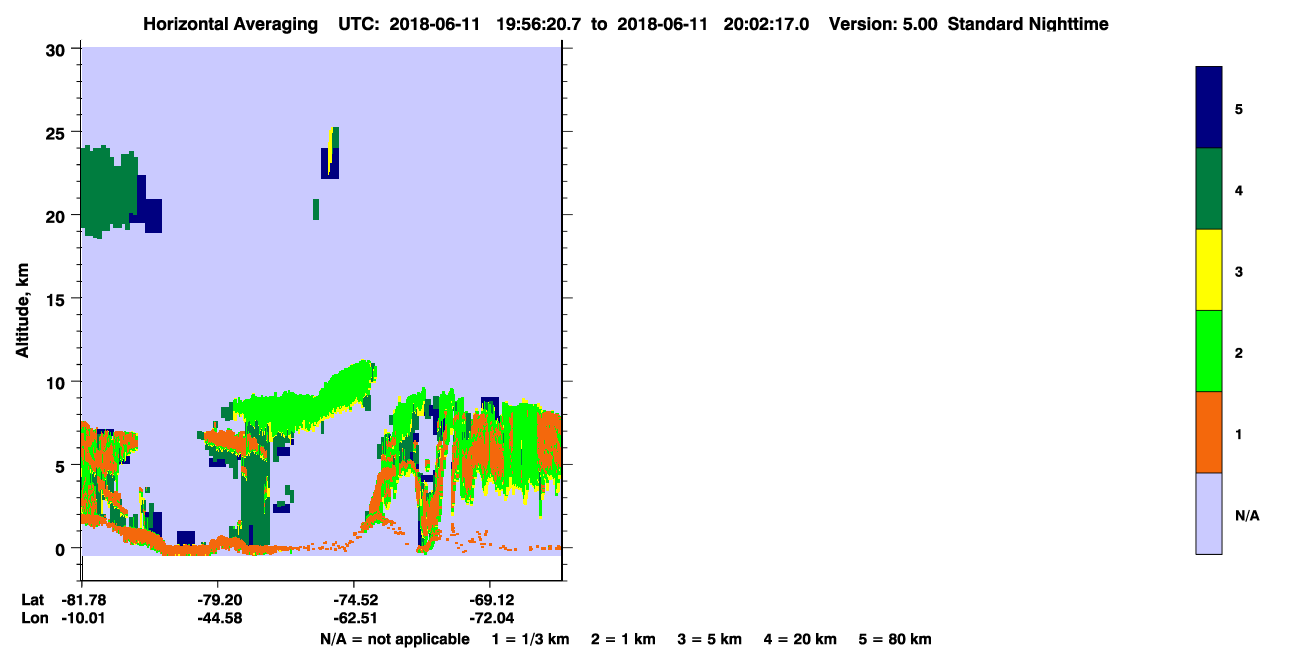
Task: Click the y-axis tick label 25
Action: pos(58,132)
